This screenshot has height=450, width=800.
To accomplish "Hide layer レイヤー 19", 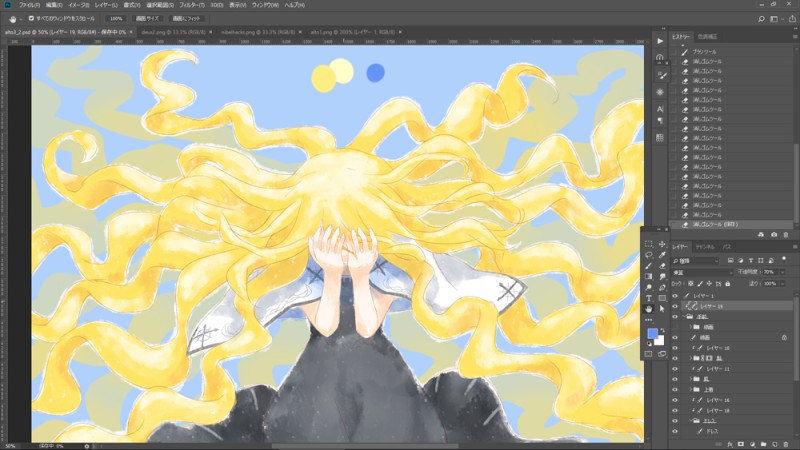I will (675, 306).
